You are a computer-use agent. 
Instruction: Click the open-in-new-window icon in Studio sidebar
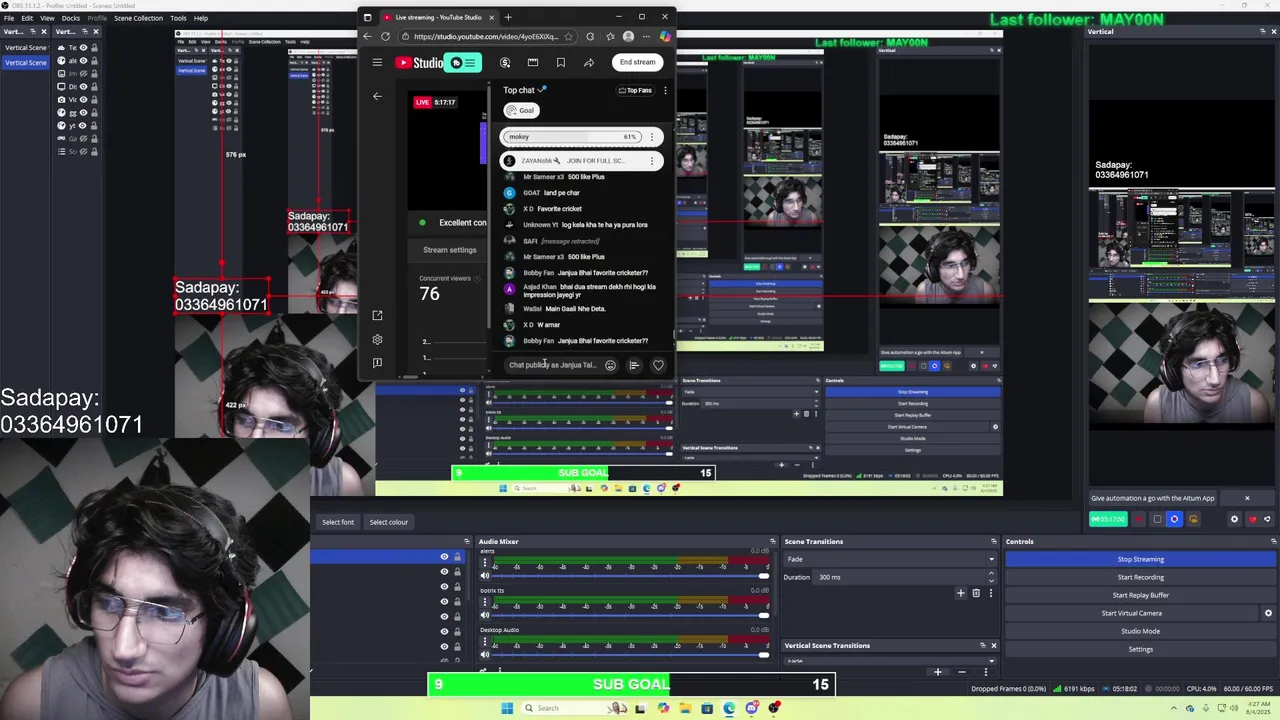click(377, 315)
